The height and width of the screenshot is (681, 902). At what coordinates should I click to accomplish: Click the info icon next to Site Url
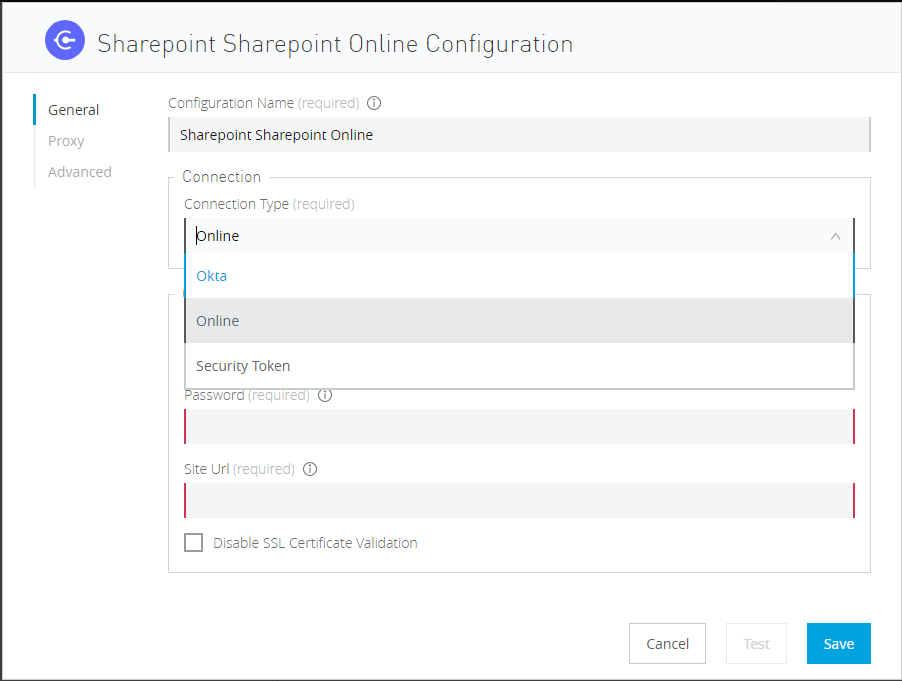pyautogui.click(x=310, y=469)
